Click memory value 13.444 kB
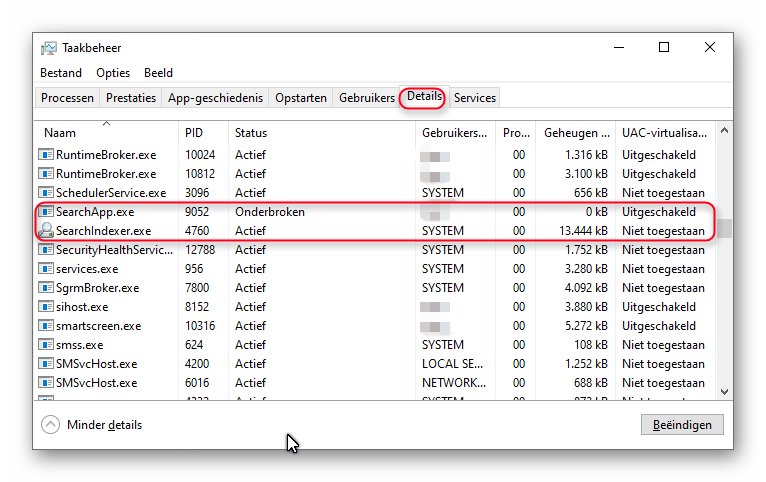The width and height of the screenshot is (766, 482). 583,231
